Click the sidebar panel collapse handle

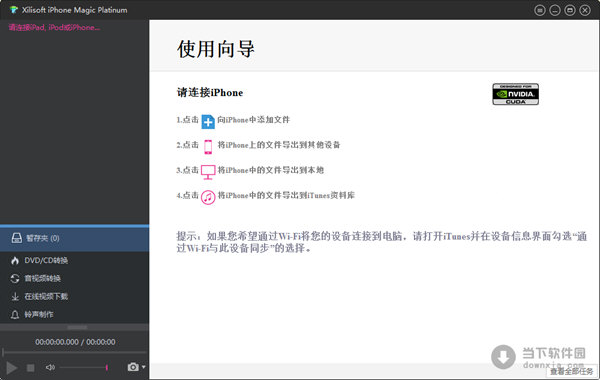coord(77,328)
